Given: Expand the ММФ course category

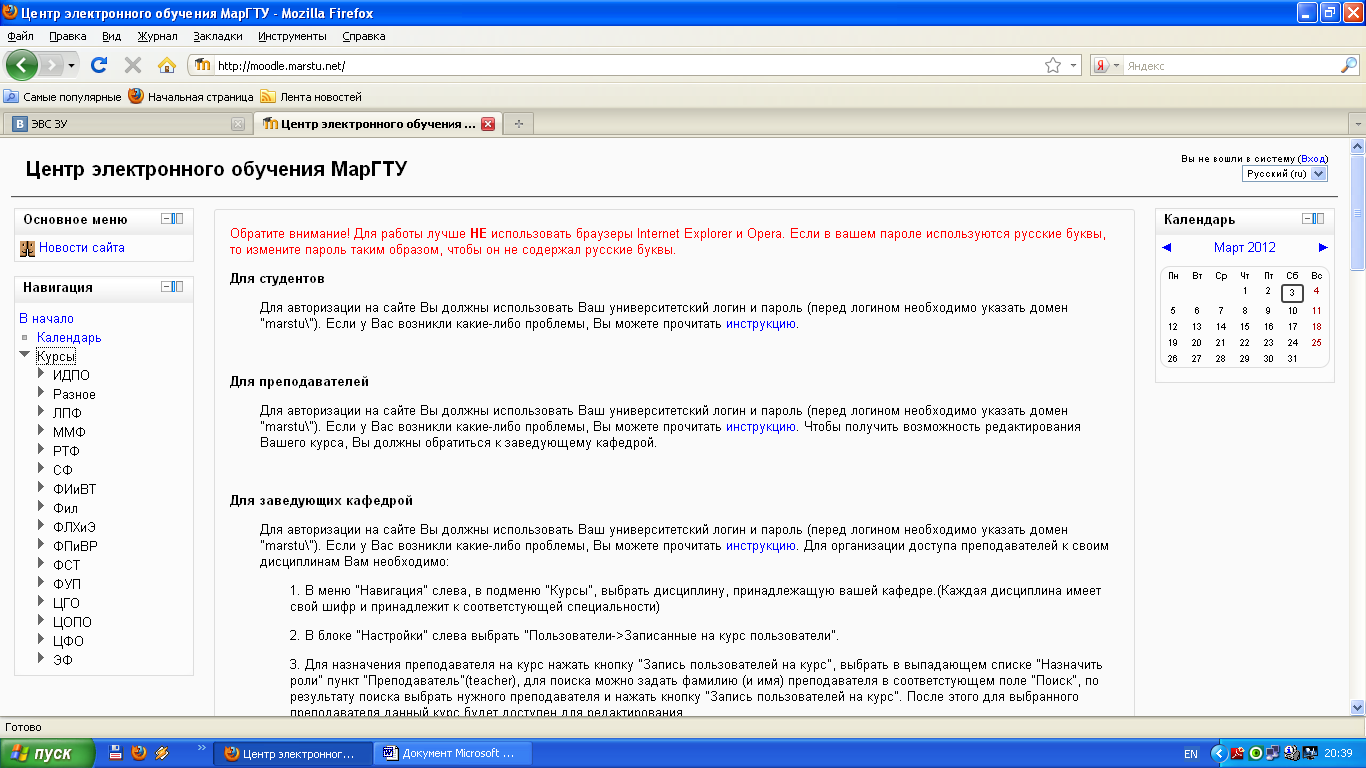Looking at the screenshot, I should click(x=42, y=431).
